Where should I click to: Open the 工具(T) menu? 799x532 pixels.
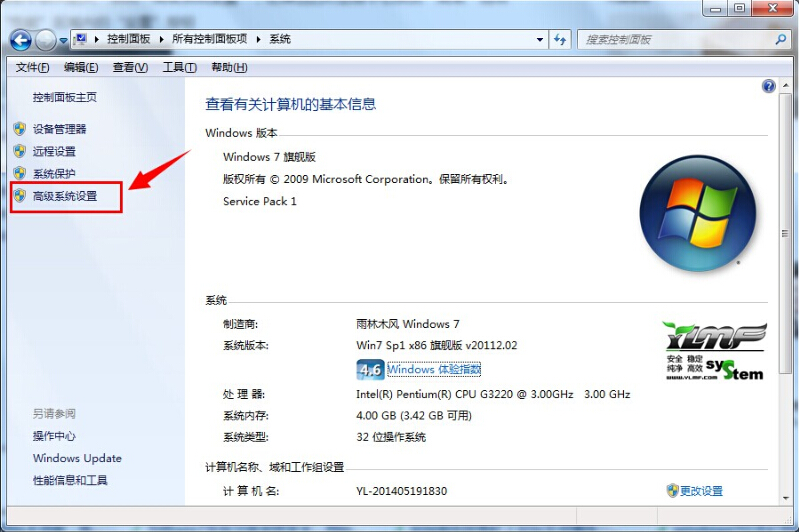pyautogui.click(x=179, y=67)
